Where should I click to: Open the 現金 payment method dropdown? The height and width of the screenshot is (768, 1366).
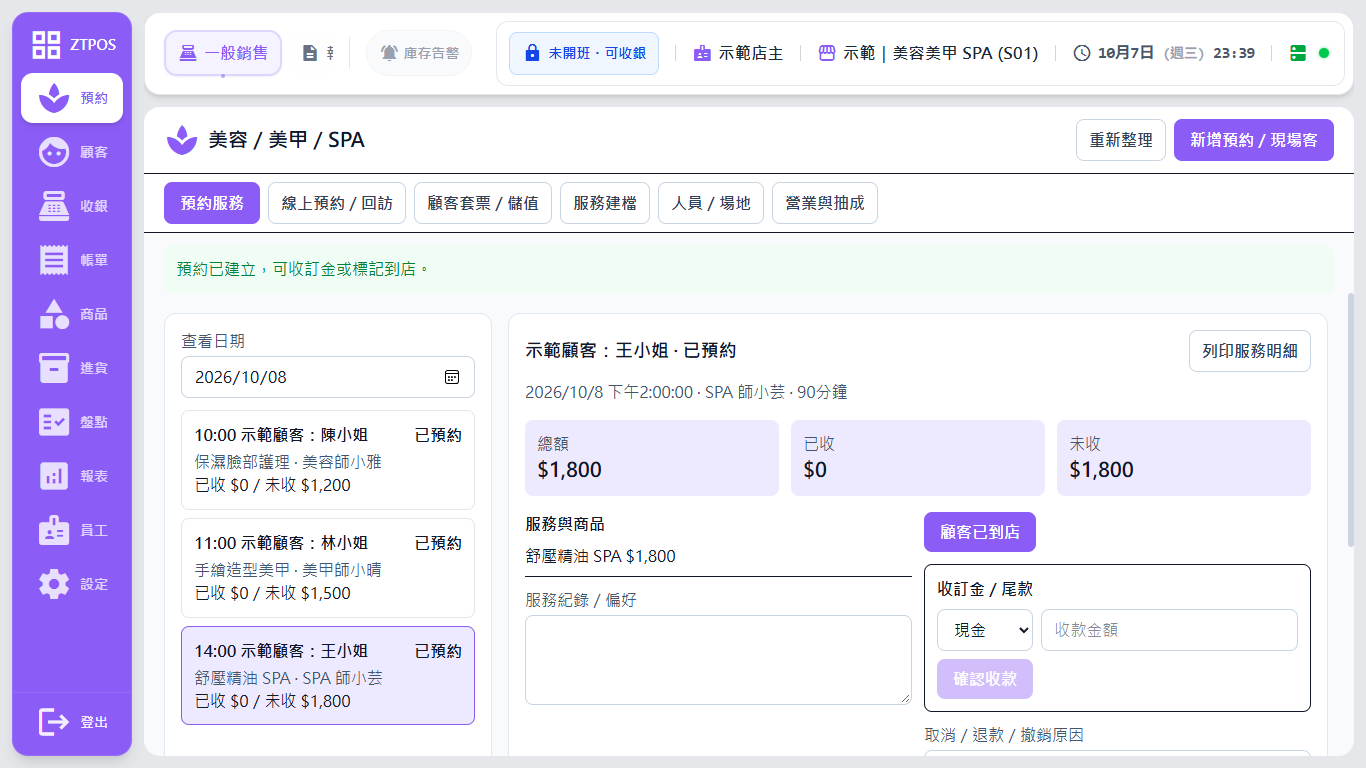pos(985,630)
